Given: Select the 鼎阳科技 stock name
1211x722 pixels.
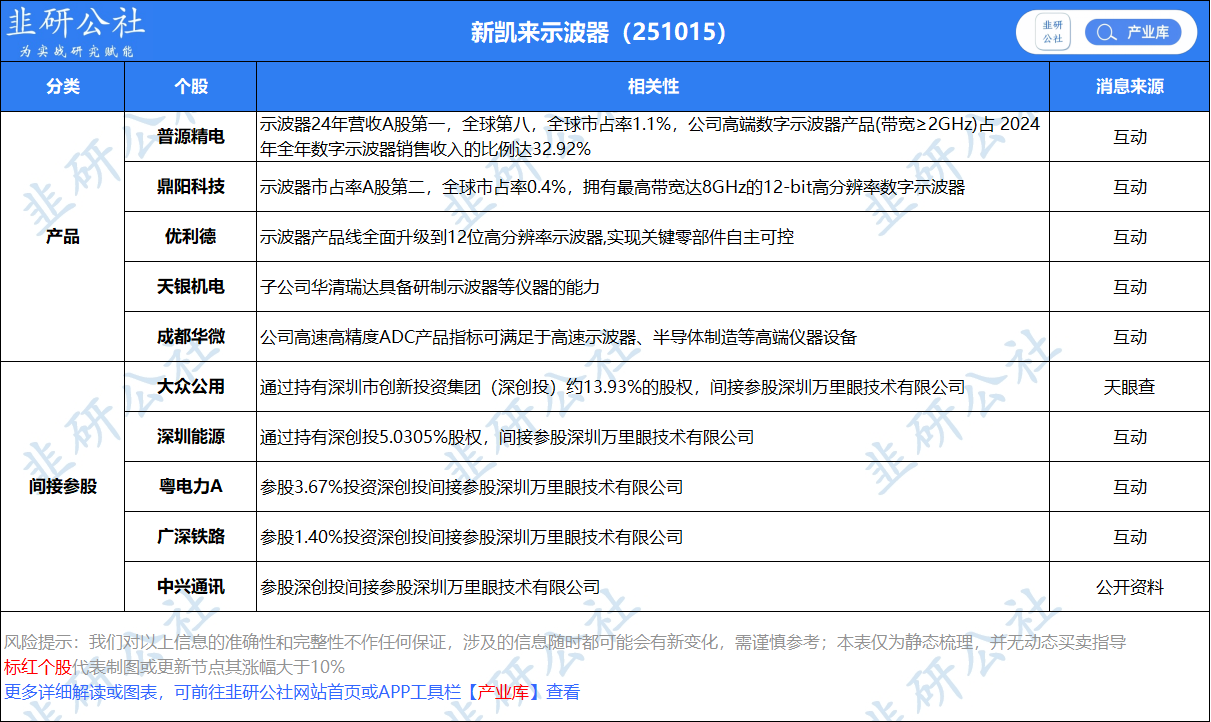Looking at the screenshot, I should [x=190, y=187].
